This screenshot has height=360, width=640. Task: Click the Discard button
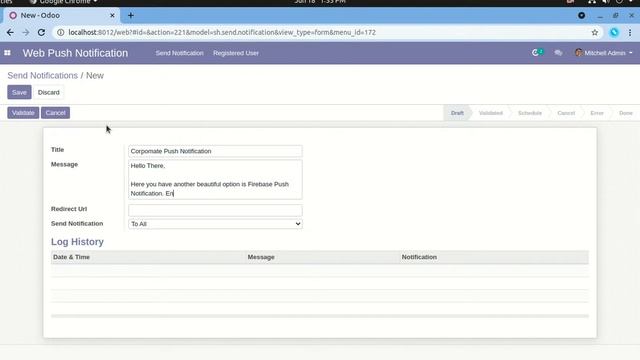49,92
